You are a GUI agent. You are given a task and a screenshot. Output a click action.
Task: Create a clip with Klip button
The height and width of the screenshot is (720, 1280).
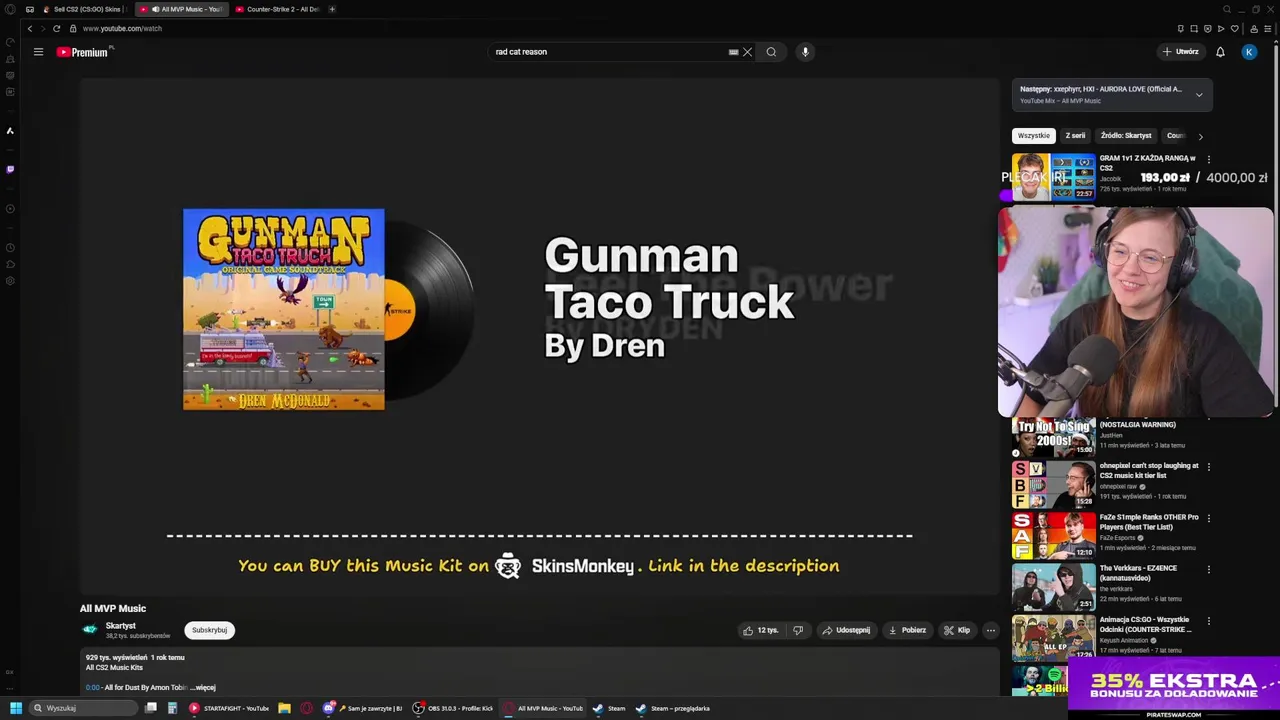[x=957, y=630]
